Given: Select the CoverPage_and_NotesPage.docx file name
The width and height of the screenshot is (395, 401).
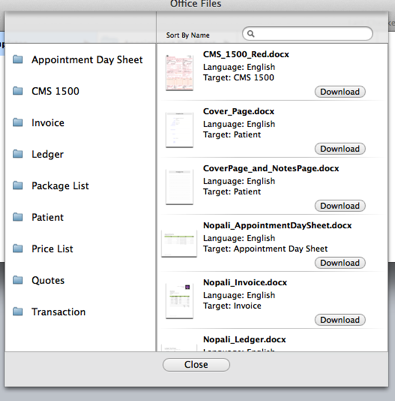Looking at the screenshot, I should coord(271,168).
